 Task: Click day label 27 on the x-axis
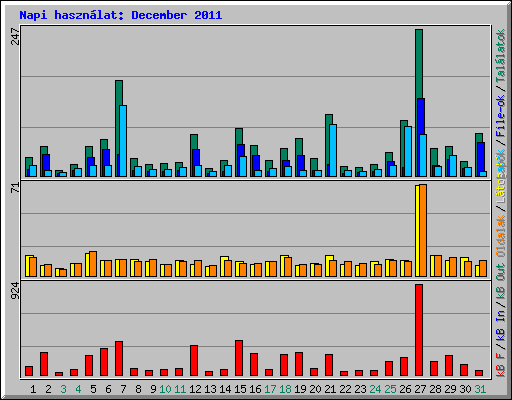point(420,389)
